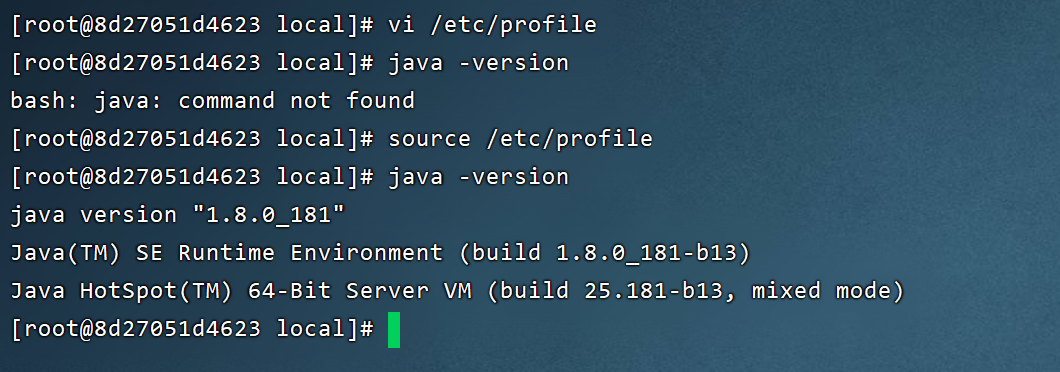Click the last prompt '[root@8d27051d4623 local]#'
Image resolution: width=1060 pixels, height=372 pixels.
(x=193, y=329)
